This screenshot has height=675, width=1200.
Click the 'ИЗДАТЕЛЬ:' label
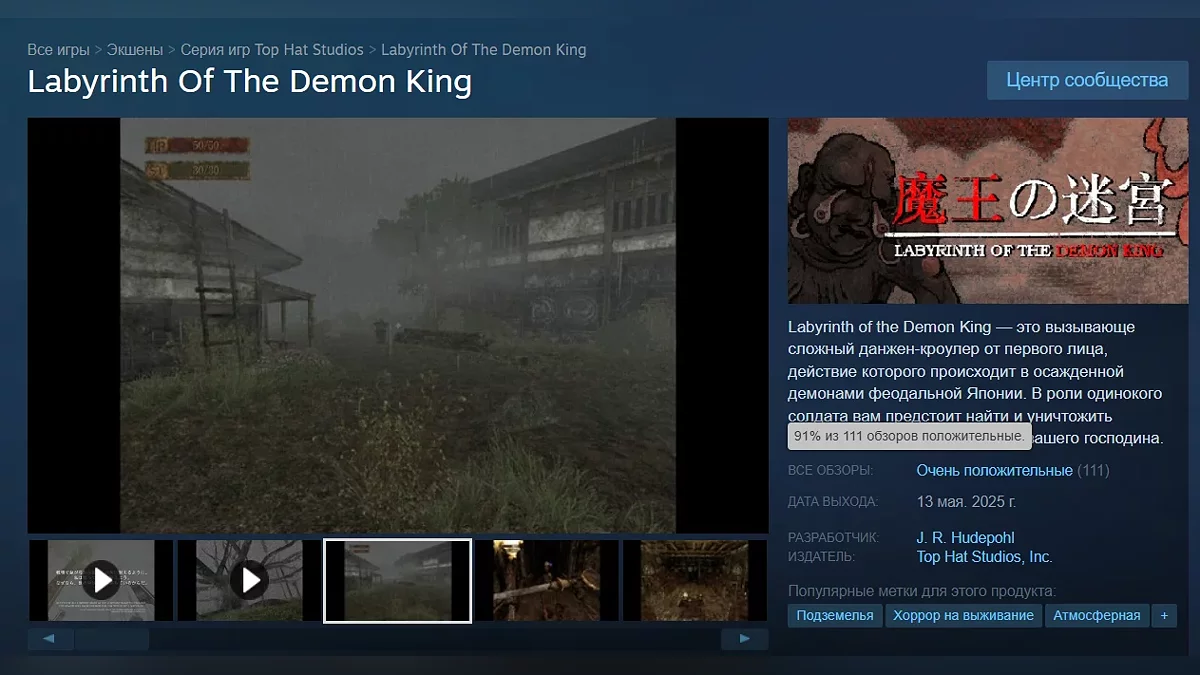point(821,557)
